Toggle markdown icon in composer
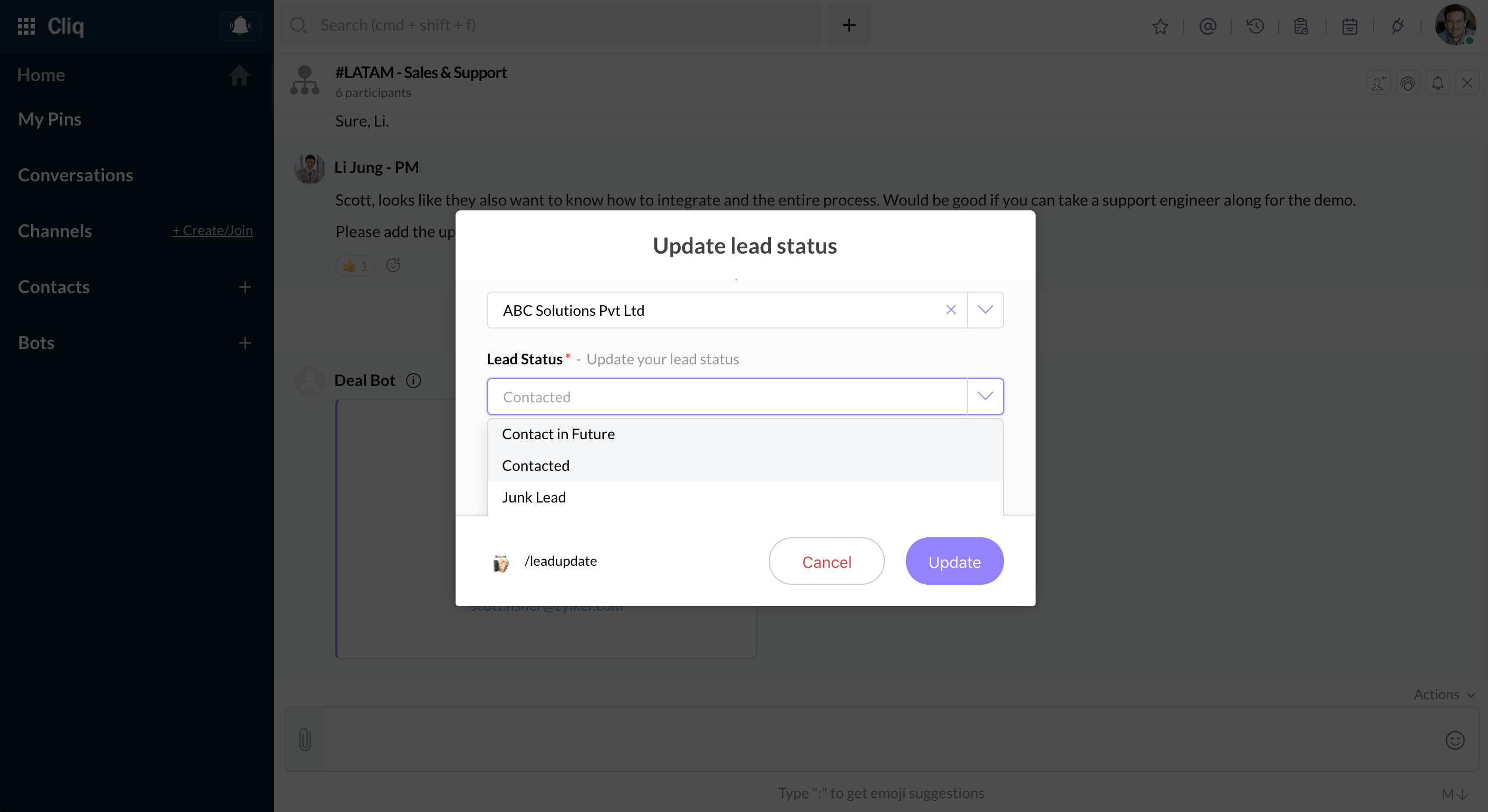The image size is (1488, 812). (x=1454, y=795)
